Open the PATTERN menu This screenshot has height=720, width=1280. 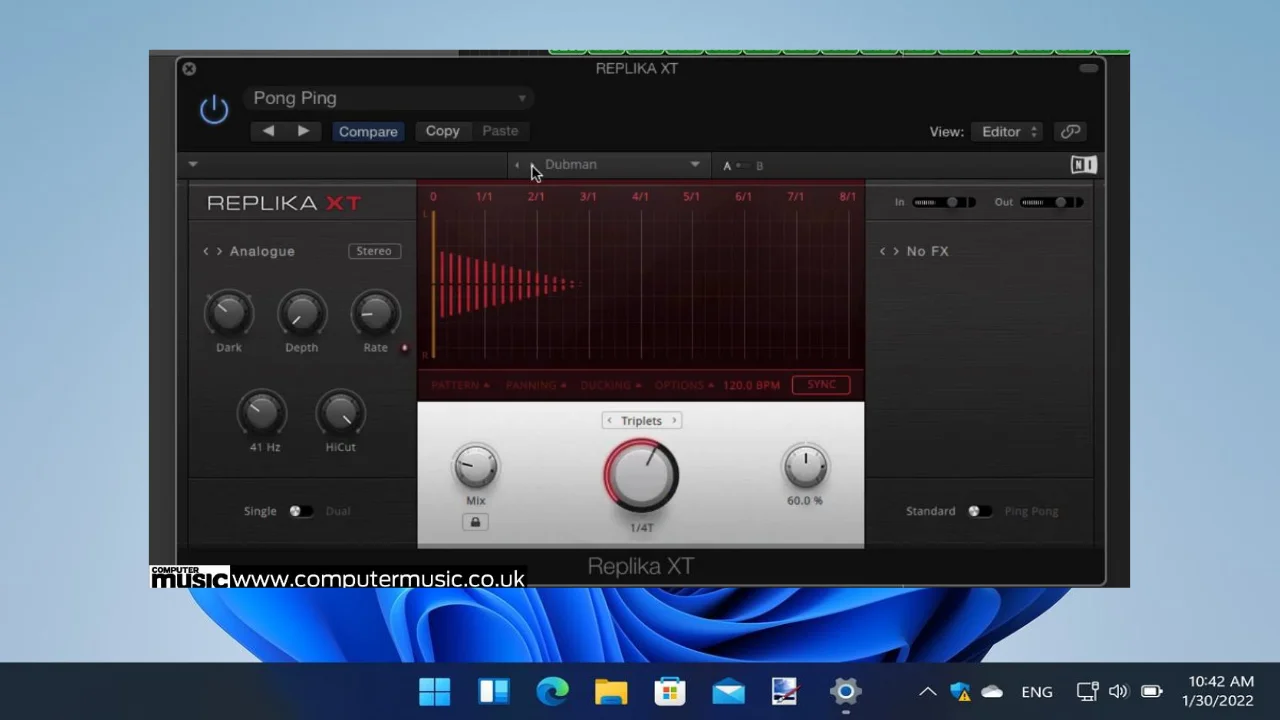[460, 385]
